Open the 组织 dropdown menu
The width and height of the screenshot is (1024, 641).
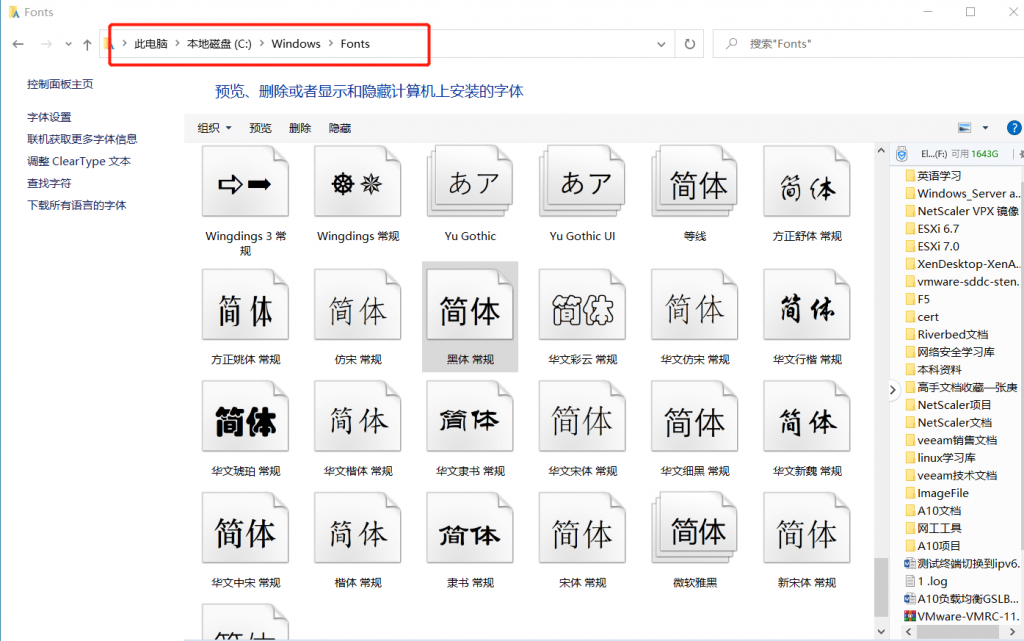point(214,128)
